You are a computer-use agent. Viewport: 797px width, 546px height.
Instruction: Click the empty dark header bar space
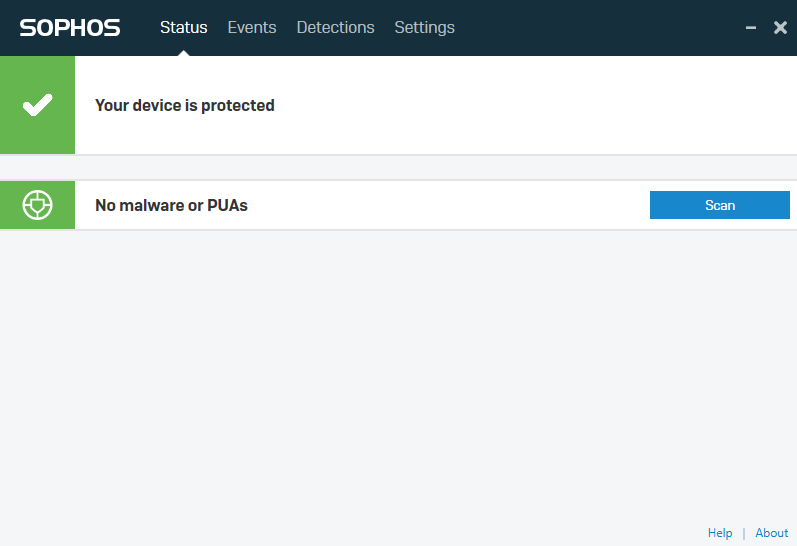[x=600, y=28]
